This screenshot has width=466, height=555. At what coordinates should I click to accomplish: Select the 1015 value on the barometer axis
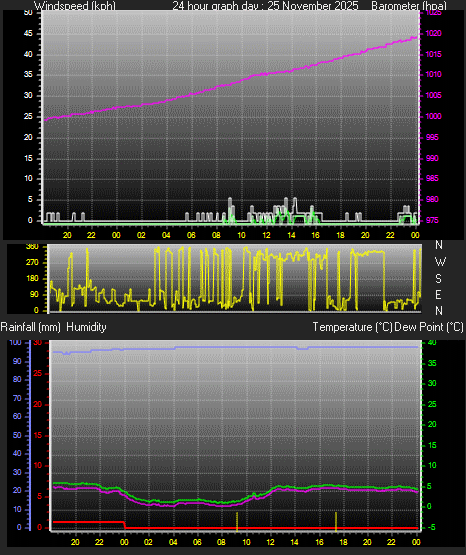(433, 54)
